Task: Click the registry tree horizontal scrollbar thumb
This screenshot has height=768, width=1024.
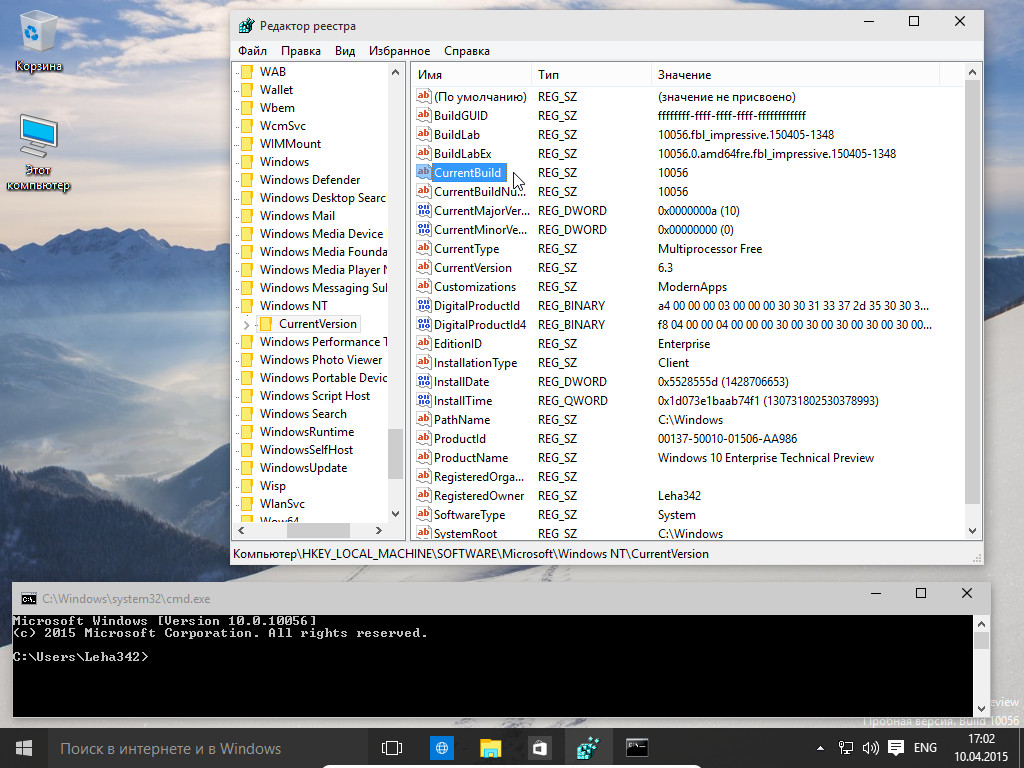Action: [x=318, y=530]
